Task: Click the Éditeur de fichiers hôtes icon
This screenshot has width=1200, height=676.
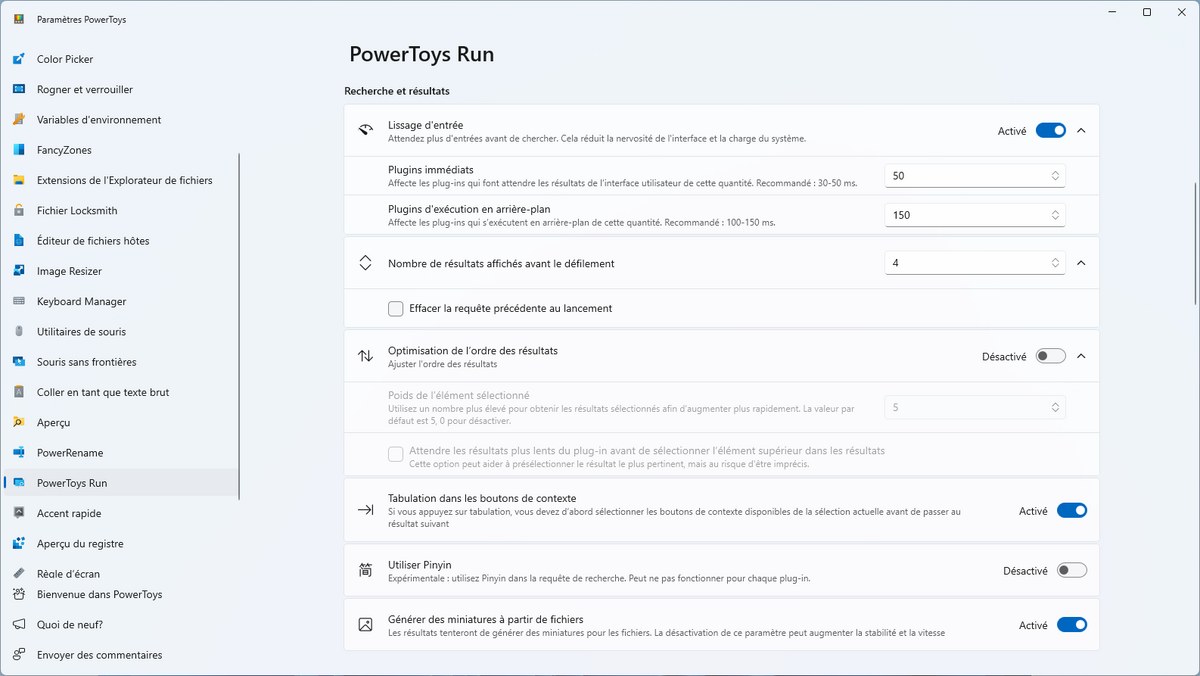Action: [18, 241]
